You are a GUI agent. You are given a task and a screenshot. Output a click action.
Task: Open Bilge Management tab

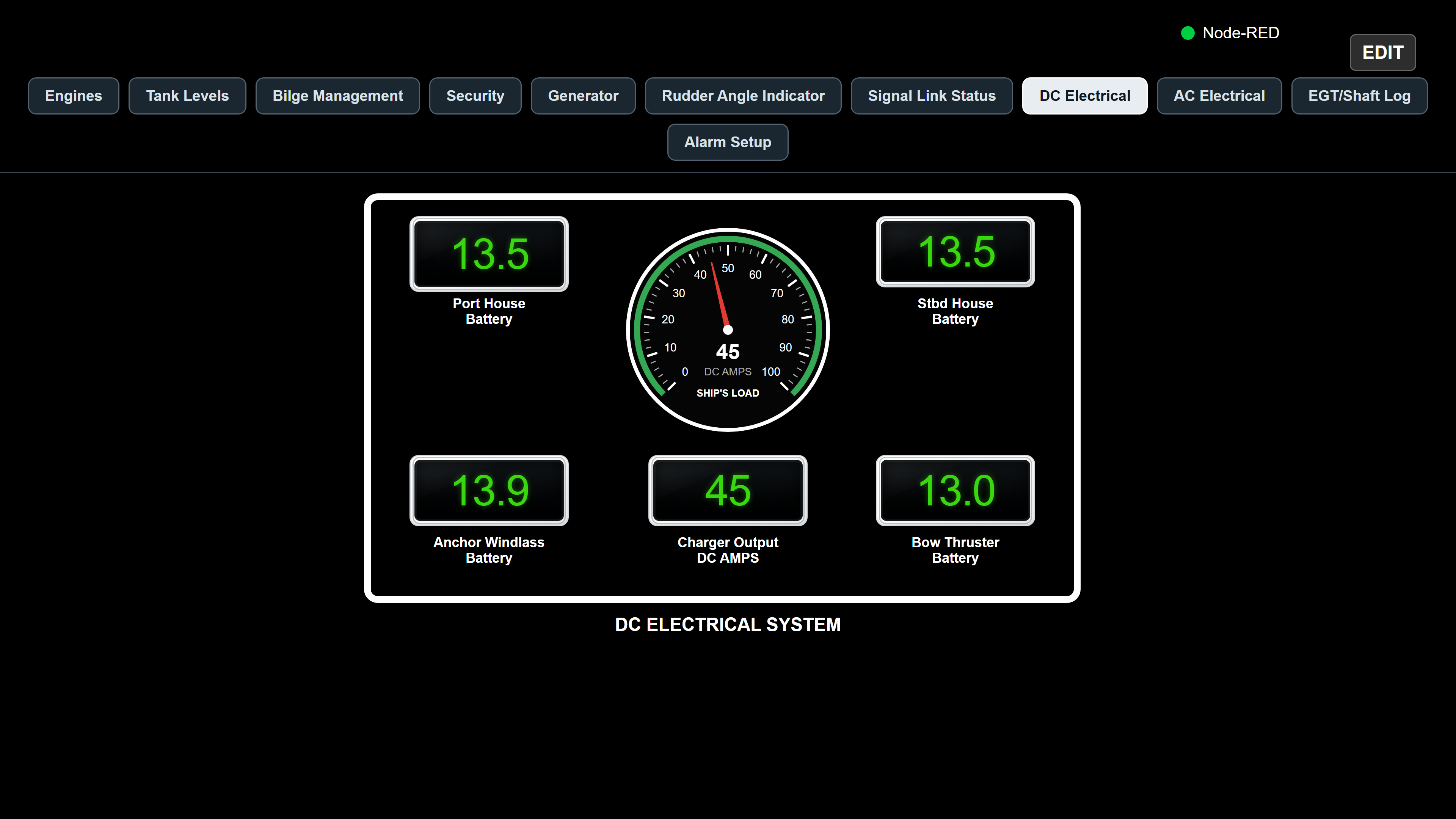337,96
